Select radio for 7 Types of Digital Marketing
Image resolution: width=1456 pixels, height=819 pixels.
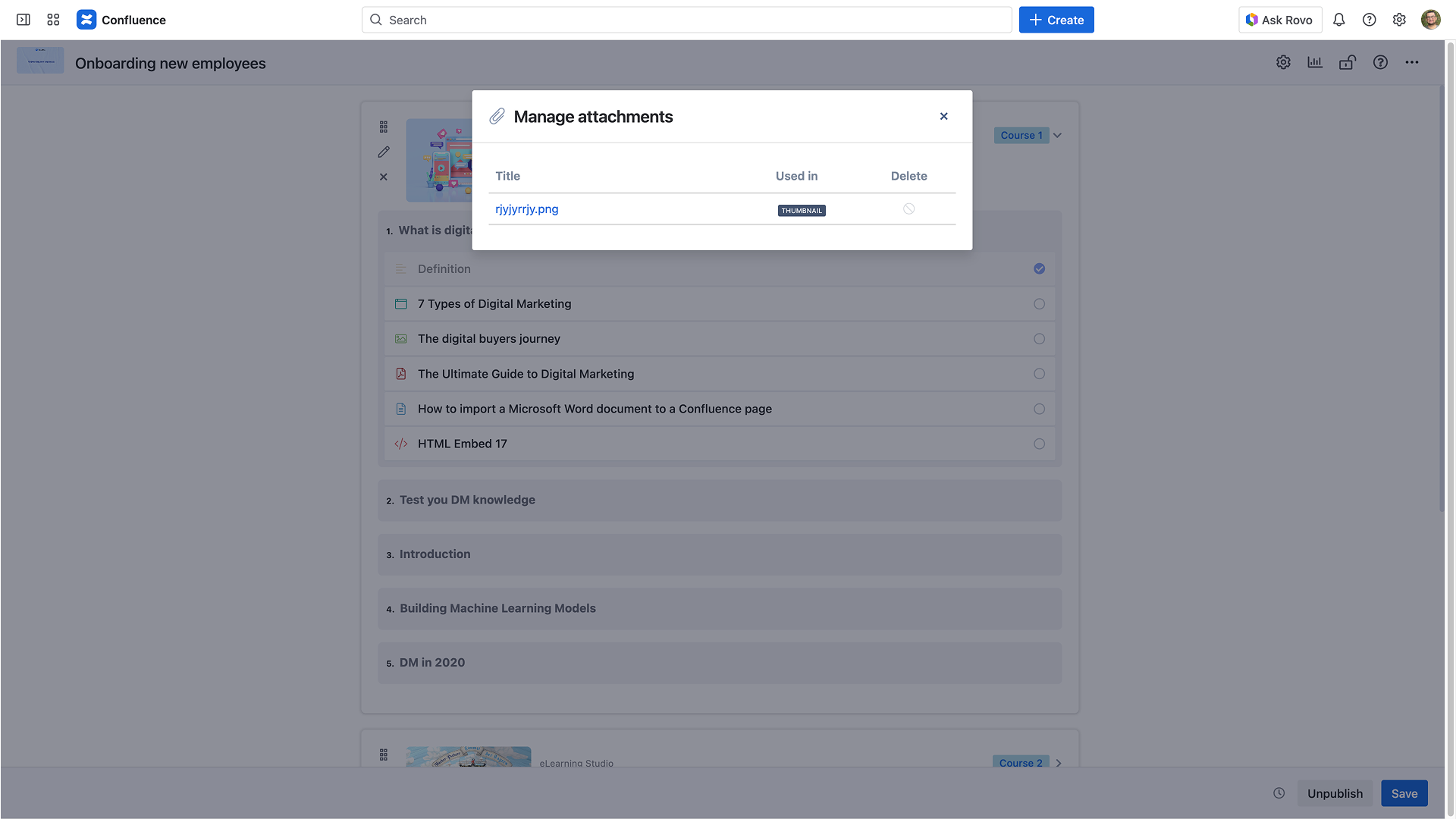[x=1039, y=304]
